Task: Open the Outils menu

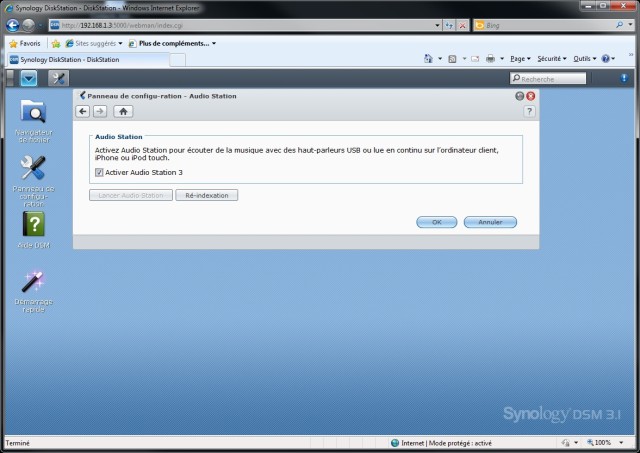Action: [x=584, y=59]
